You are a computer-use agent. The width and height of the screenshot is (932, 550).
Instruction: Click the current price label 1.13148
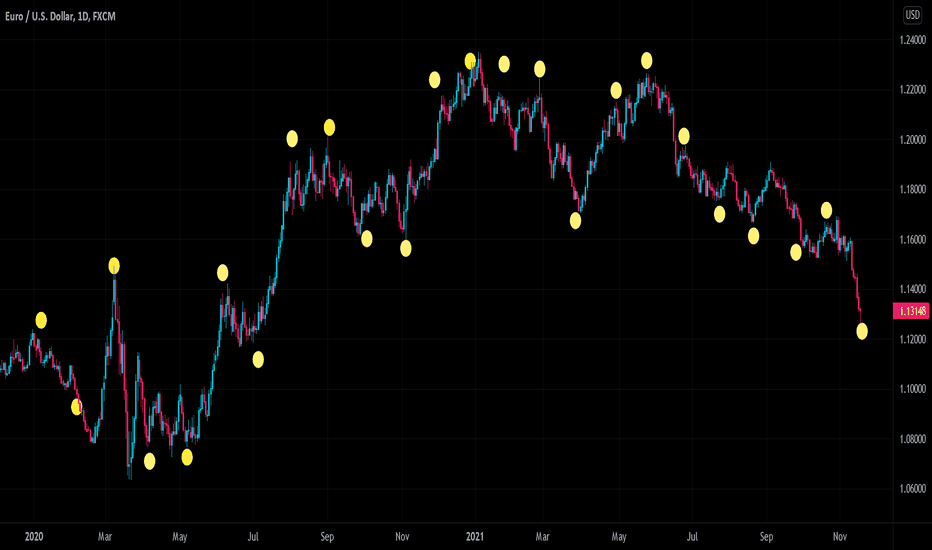911,311
